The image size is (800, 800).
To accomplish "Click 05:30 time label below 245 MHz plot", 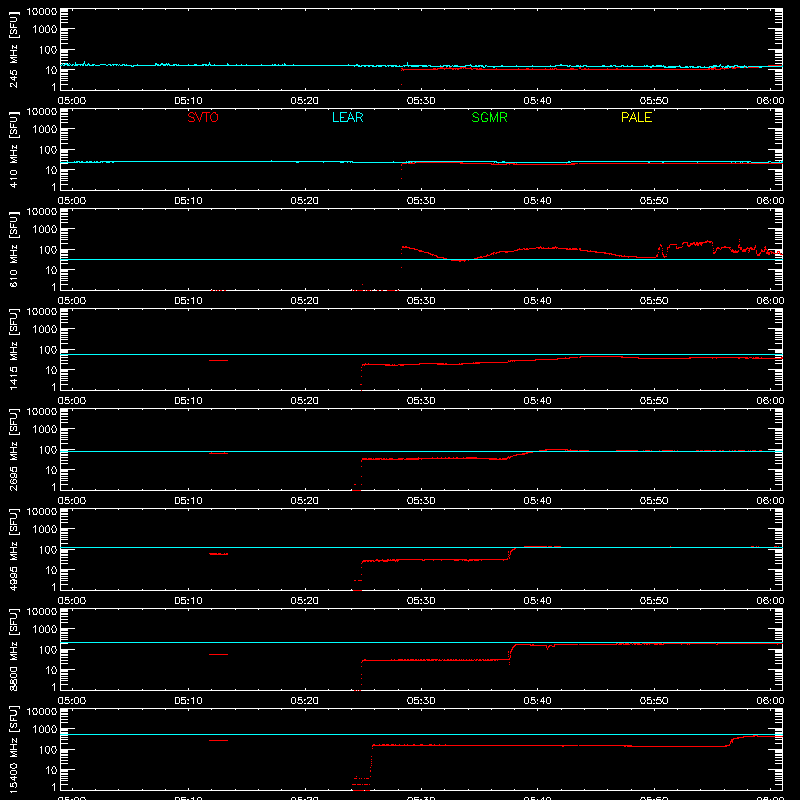I will pos(421,101).
